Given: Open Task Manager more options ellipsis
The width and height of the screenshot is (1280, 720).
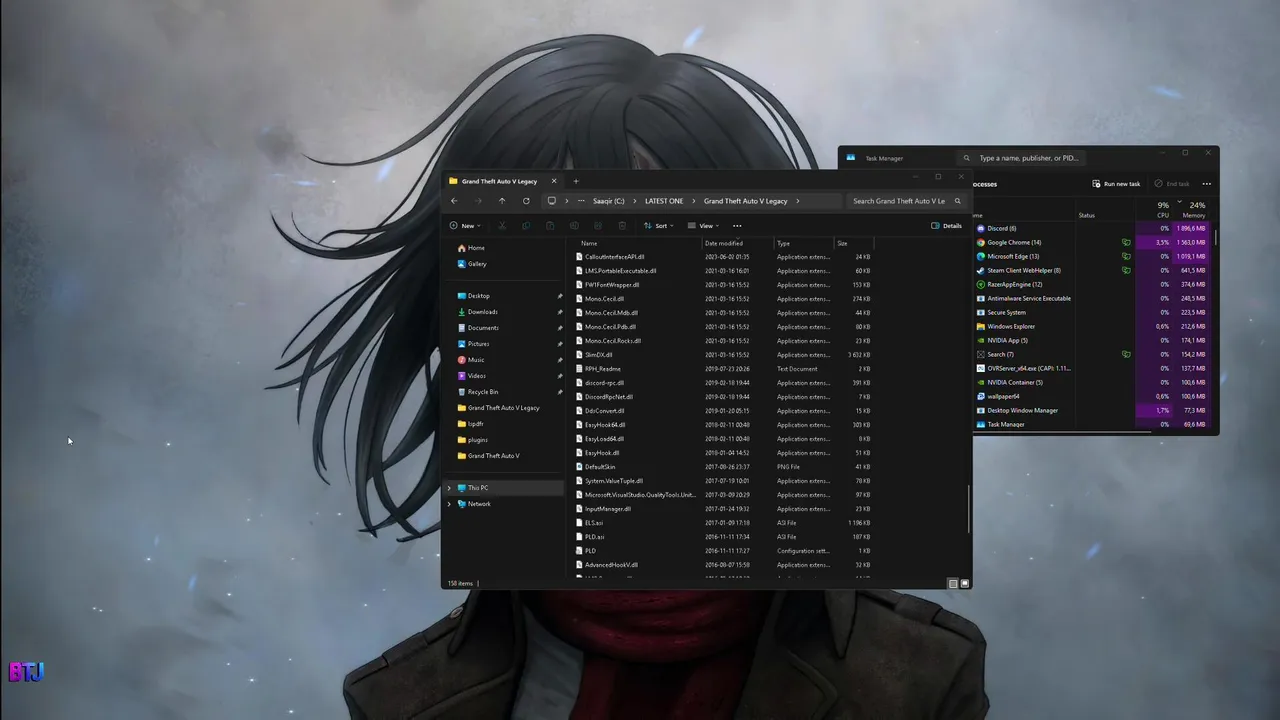Looking at the screenshot, I should (x=1206, y=184).
